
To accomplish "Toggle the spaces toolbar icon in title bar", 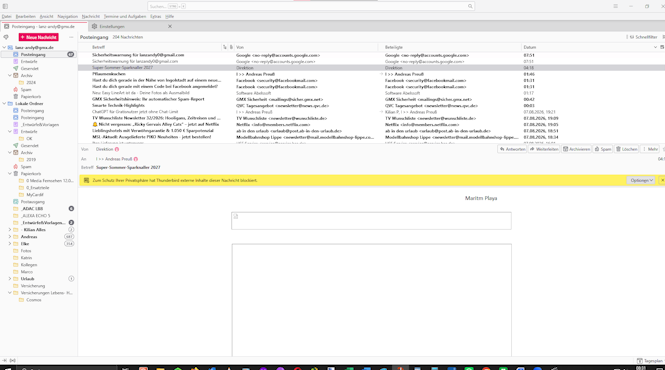I will tap(5, 6).
